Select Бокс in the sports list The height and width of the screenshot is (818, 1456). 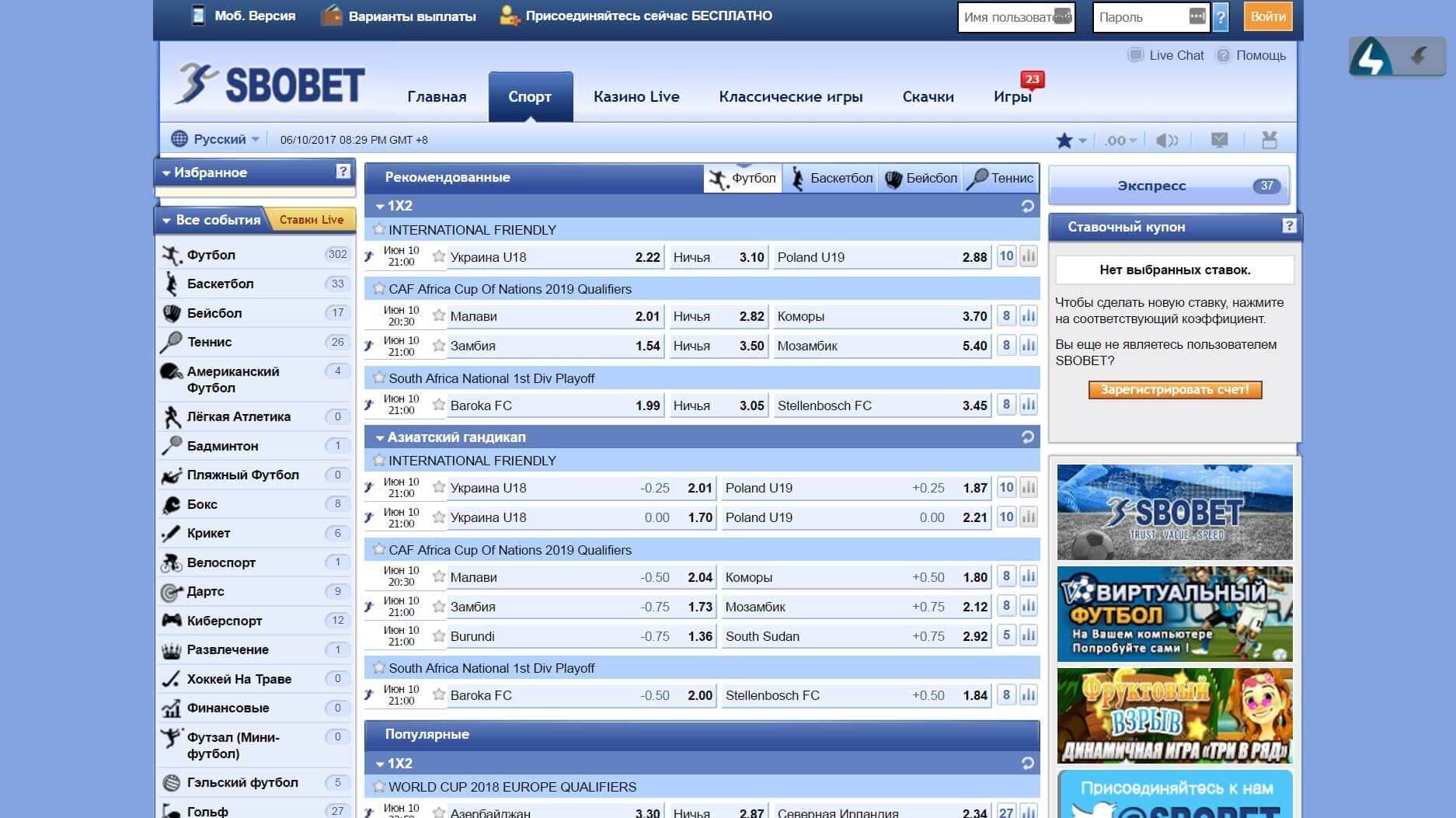click(255, 504)
